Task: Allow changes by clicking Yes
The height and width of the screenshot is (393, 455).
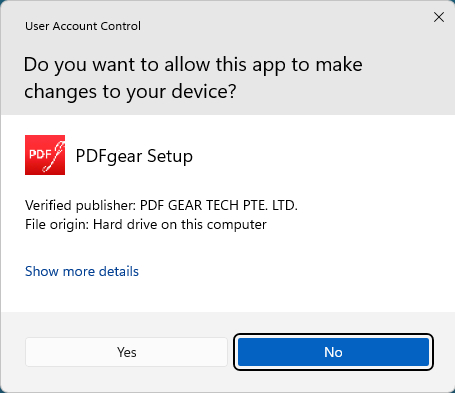Action: pyautogui.click(x=126, y=352)
